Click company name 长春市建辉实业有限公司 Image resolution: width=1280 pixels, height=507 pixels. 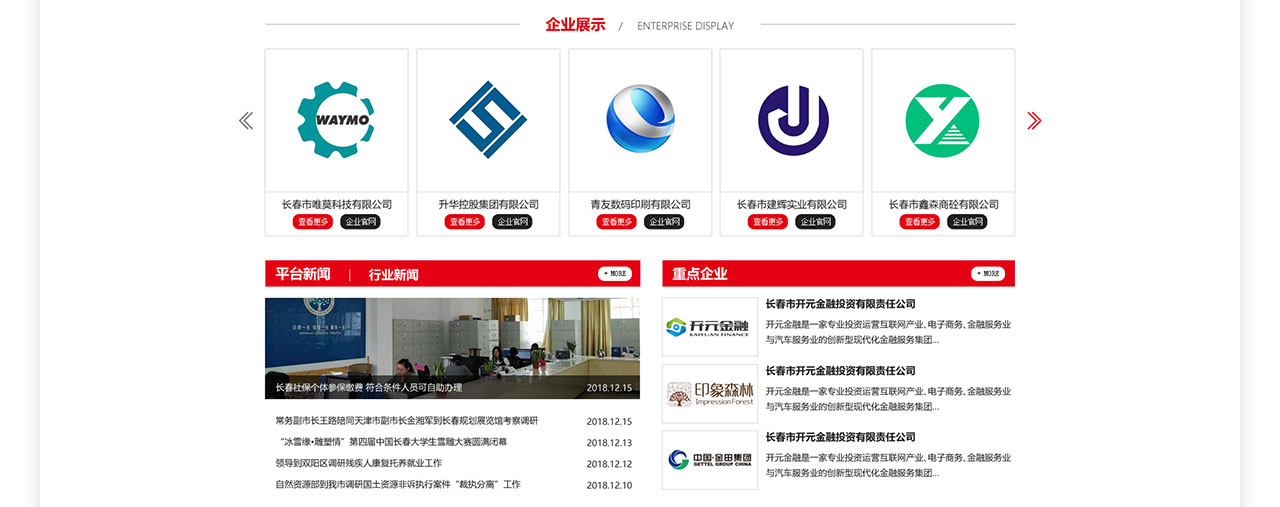(x=792, y=204)
